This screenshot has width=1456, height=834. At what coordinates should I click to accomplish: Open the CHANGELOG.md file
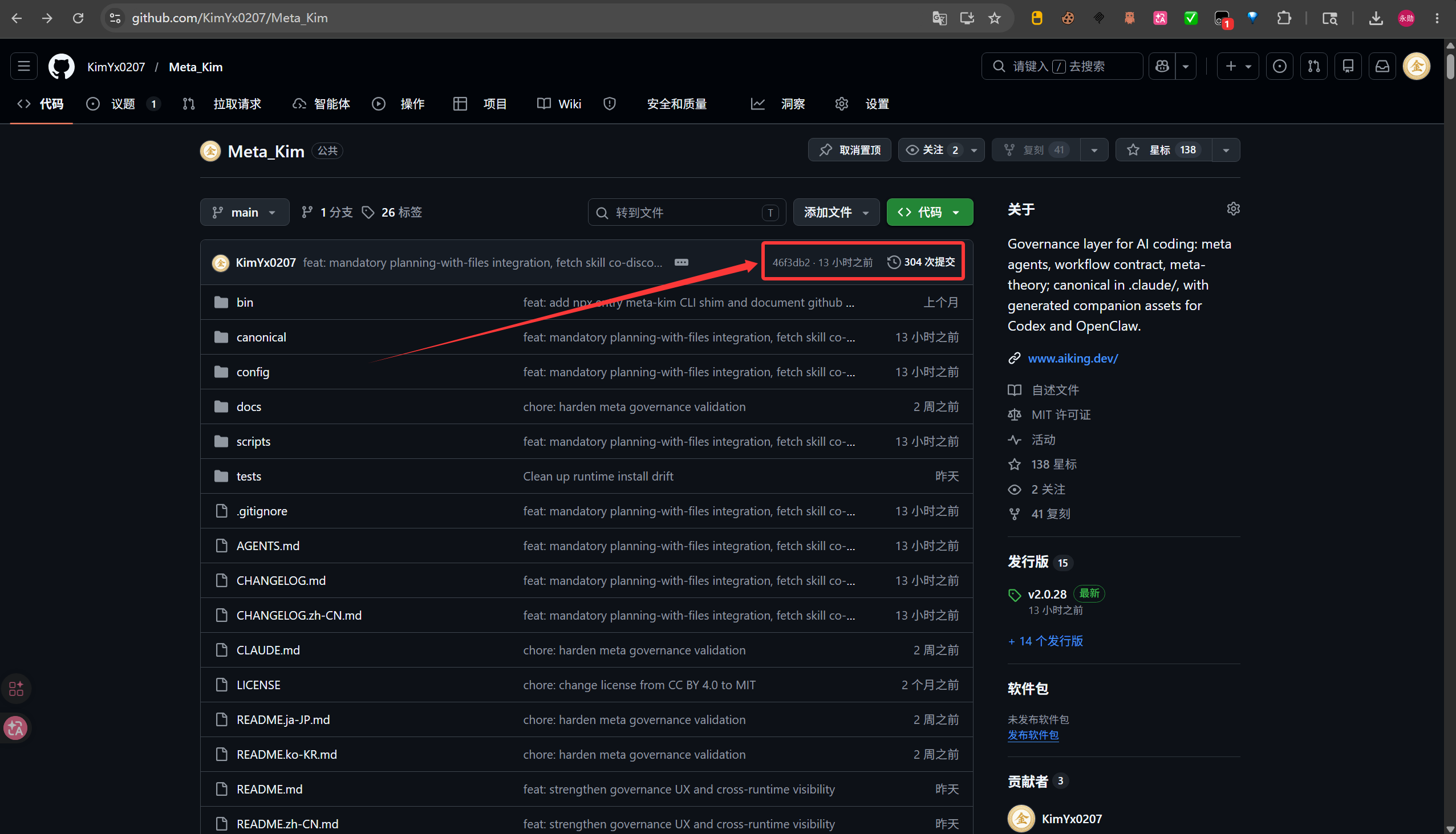[281, 581]
